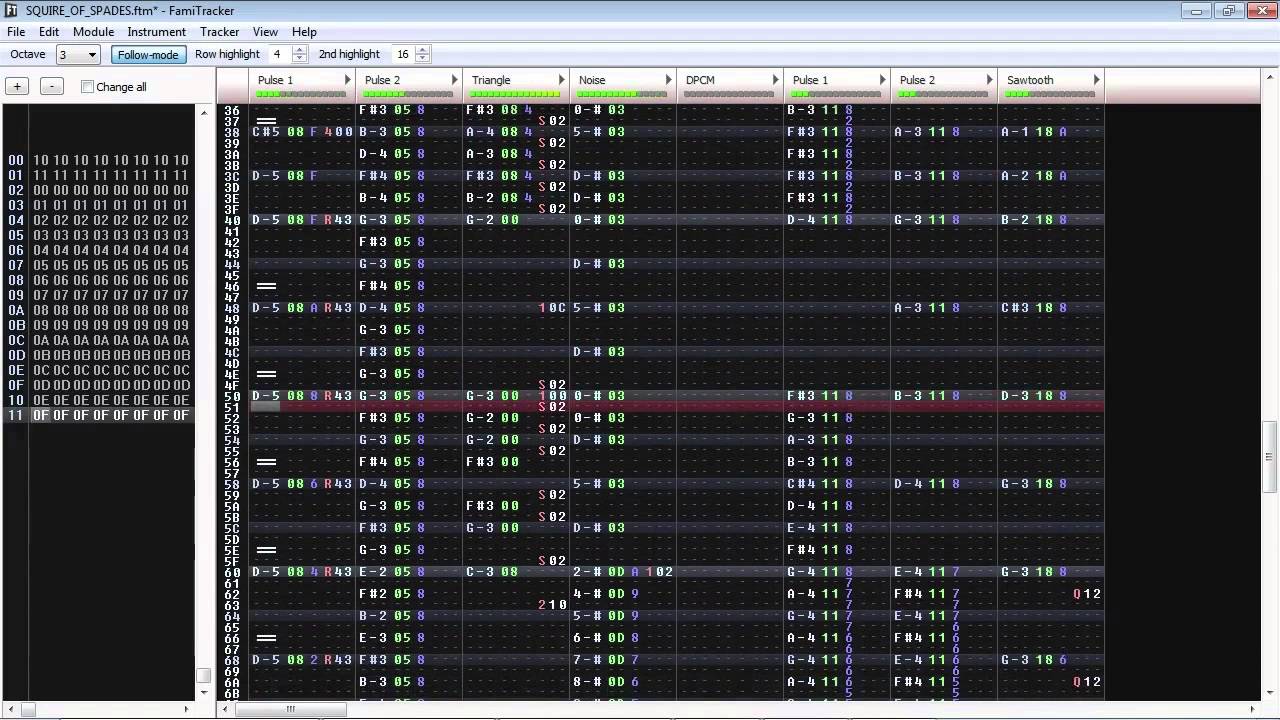Open the File menu
The width and height of the screenshot is (1280, 720).
point(16,32)
